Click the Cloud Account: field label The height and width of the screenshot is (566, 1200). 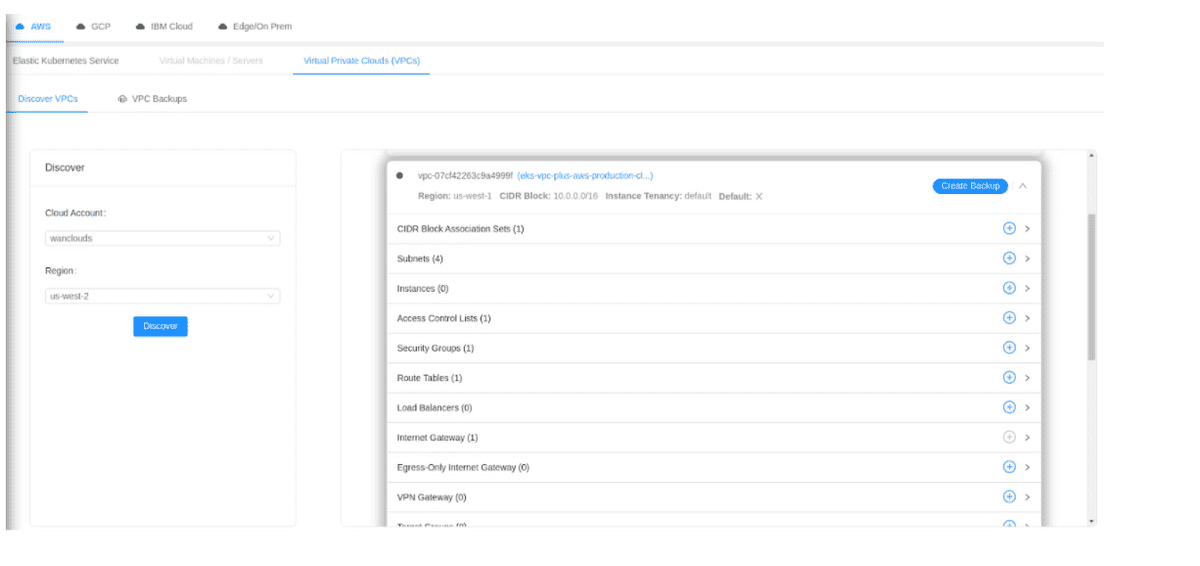[x=76, y=213]
